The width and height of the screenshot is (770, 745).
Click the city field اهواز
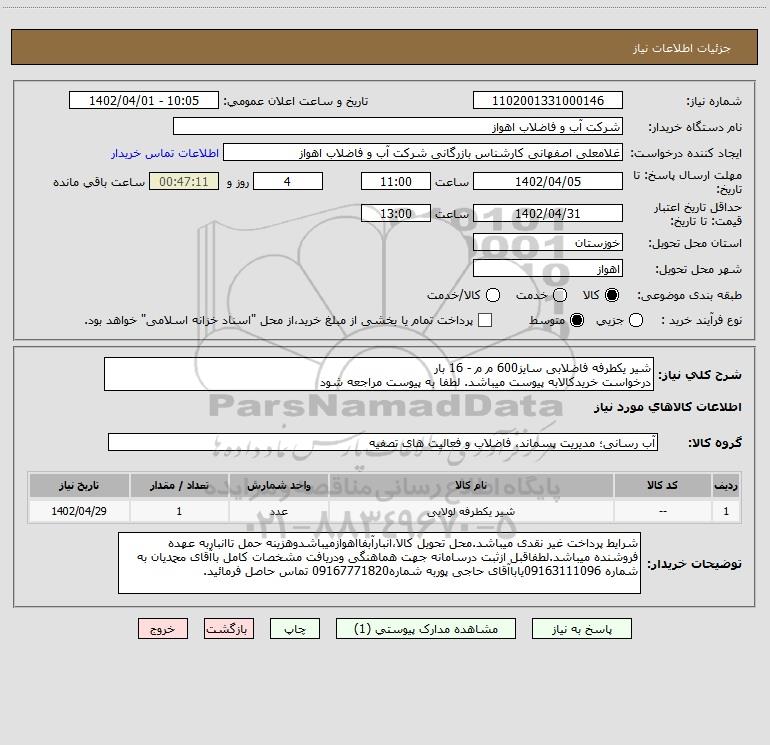(548, 269)
